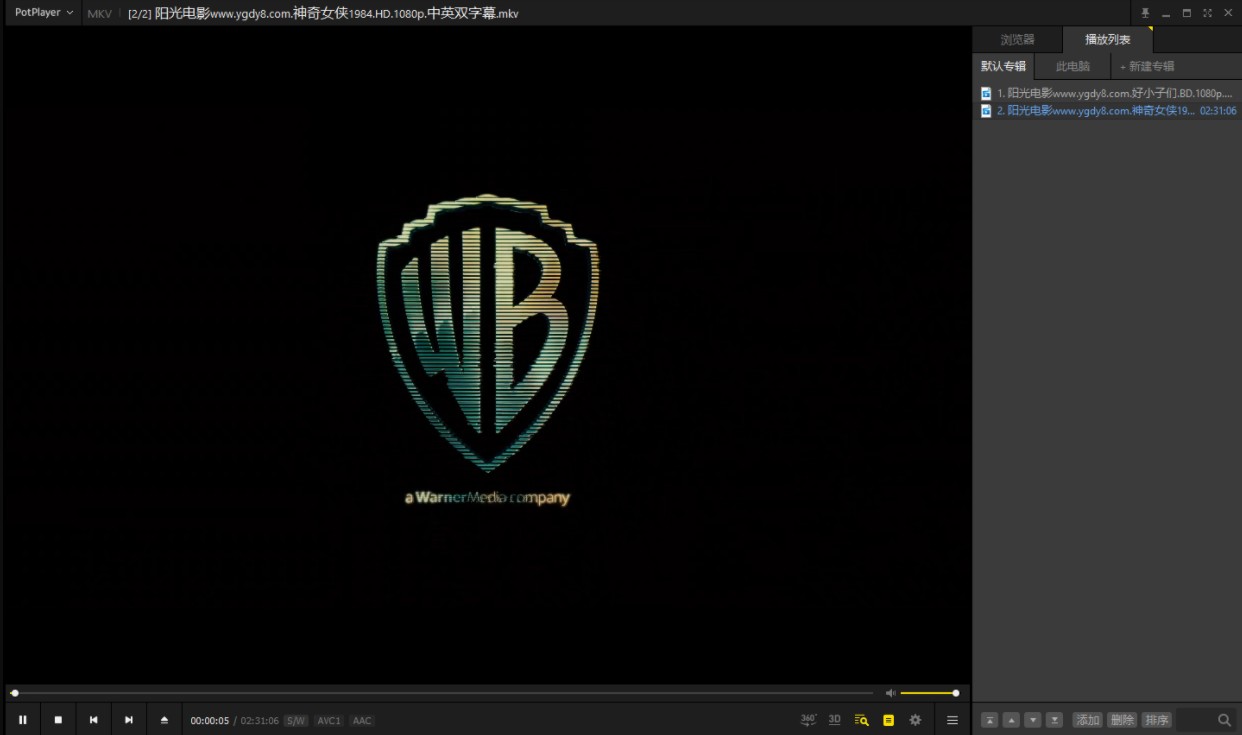
Task: Switch to the 浏览器 tab
Action: (x=1017, y=40)
